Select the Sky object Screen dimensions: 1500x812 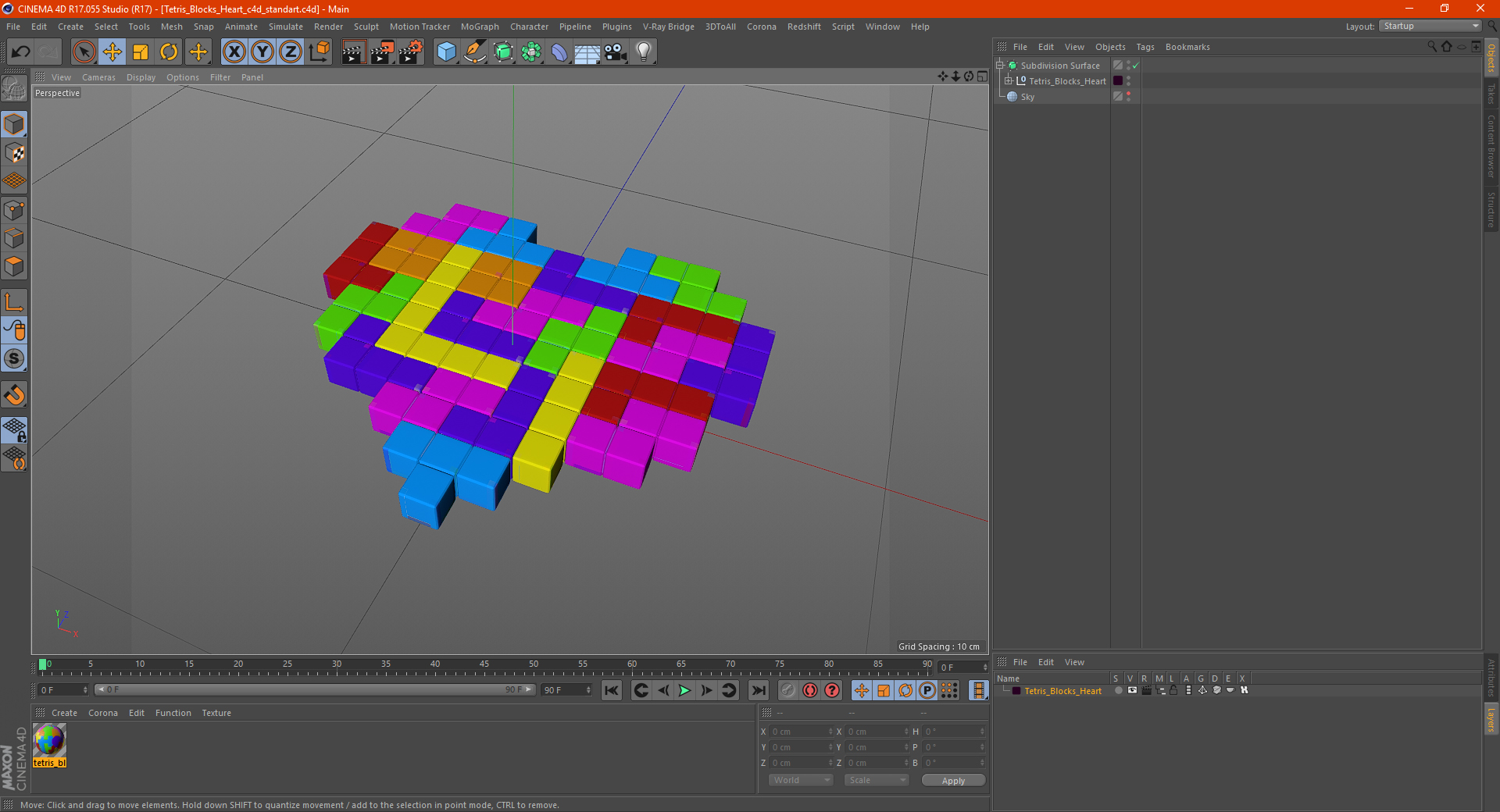coord(1027,97)
